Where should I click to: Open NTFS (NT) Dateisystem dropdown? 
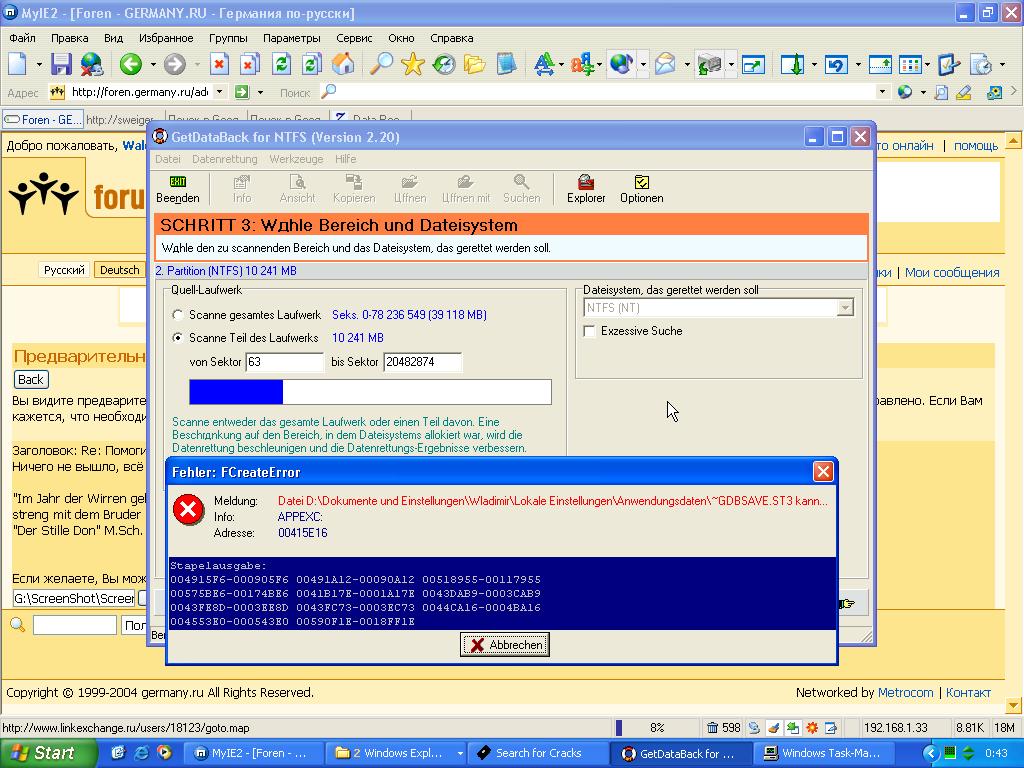[x=844, y=308]
